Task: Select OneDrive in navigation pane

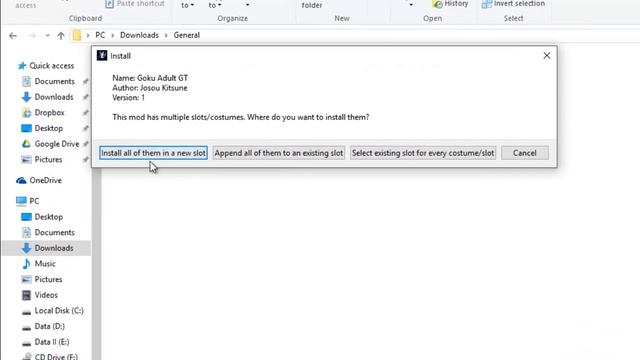Action: point(45,180)
